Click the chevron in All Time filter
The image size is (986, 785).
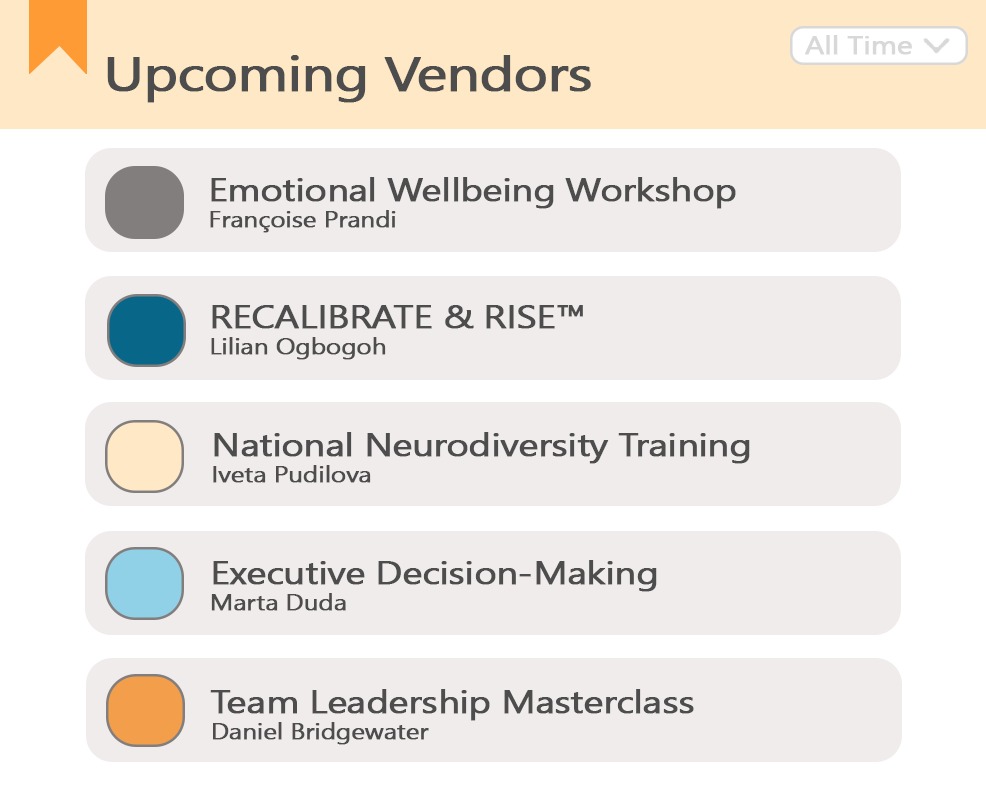[936, 45]
